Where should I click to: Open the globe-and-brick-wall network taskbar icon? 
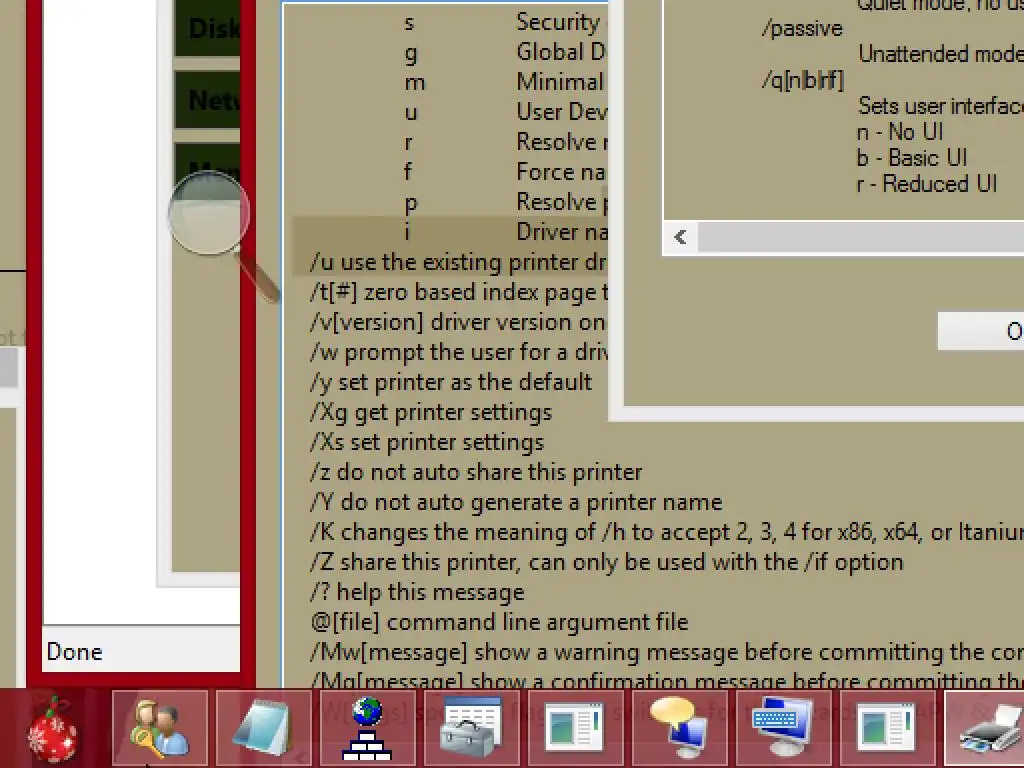click(367, 729)
